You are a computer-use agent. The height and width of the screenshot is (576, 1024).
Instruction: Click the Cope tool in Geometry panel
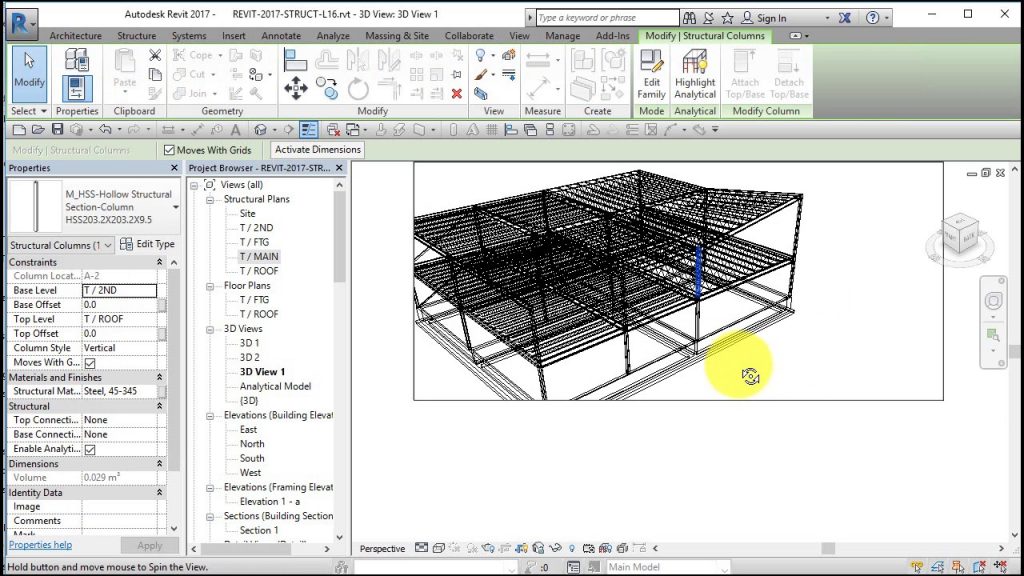[194, 56]
